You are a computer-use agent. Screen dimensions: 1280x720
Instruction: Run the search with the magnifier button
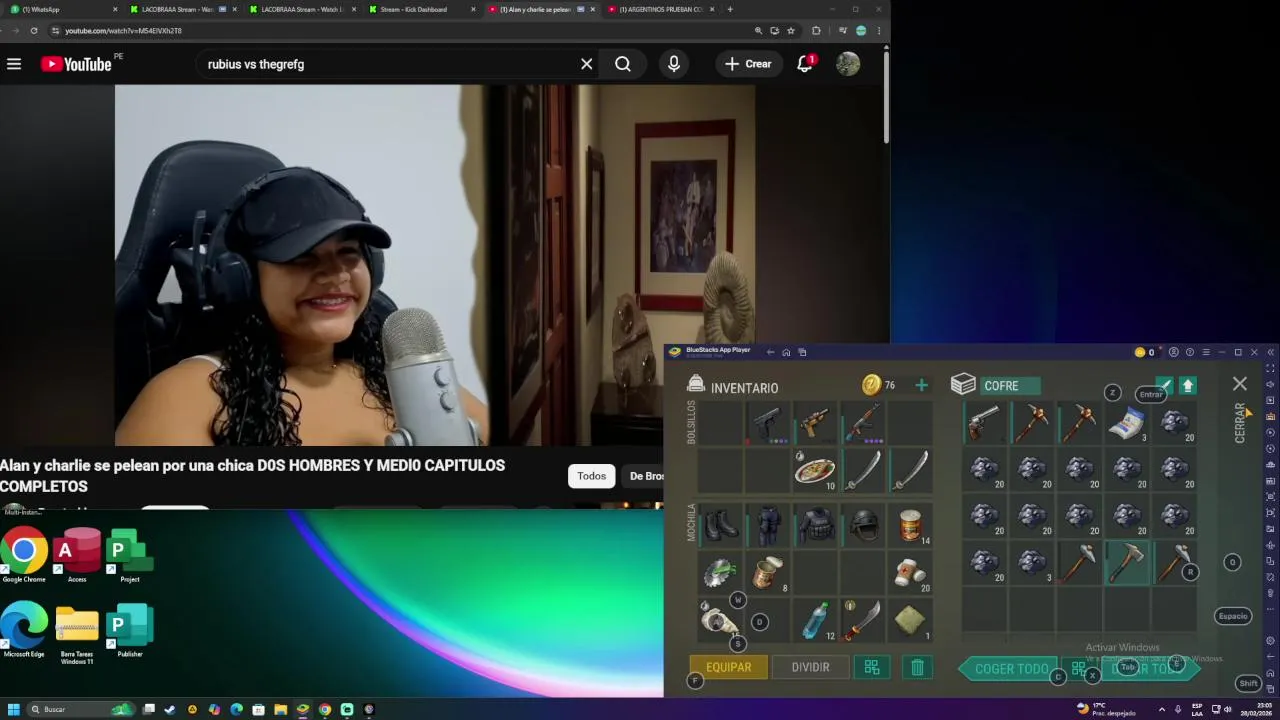coord(623,64)
